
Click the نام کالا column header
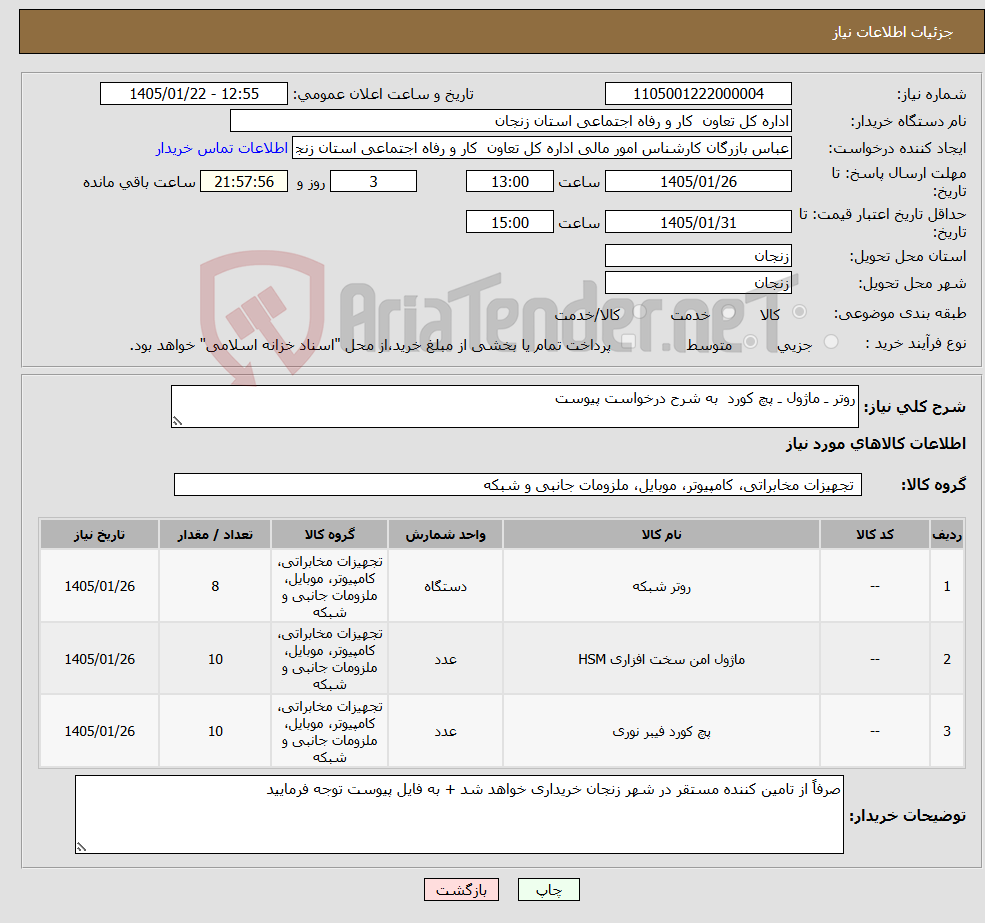click(x=661, y=534)
